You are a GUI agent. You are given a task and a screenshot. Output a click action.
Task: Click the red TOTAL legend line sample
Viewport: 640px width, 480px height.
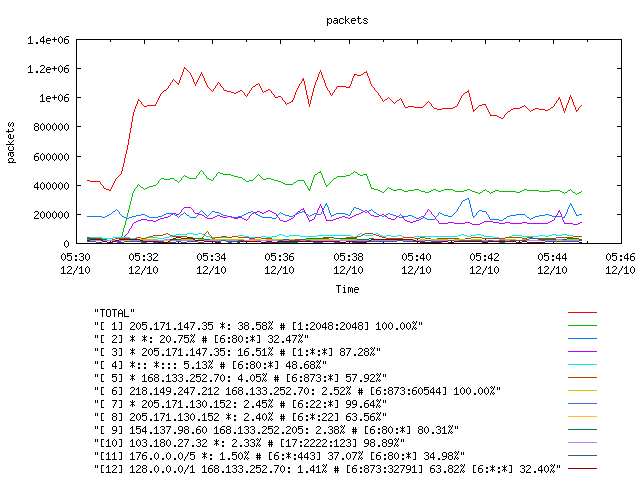click(582, 312)
